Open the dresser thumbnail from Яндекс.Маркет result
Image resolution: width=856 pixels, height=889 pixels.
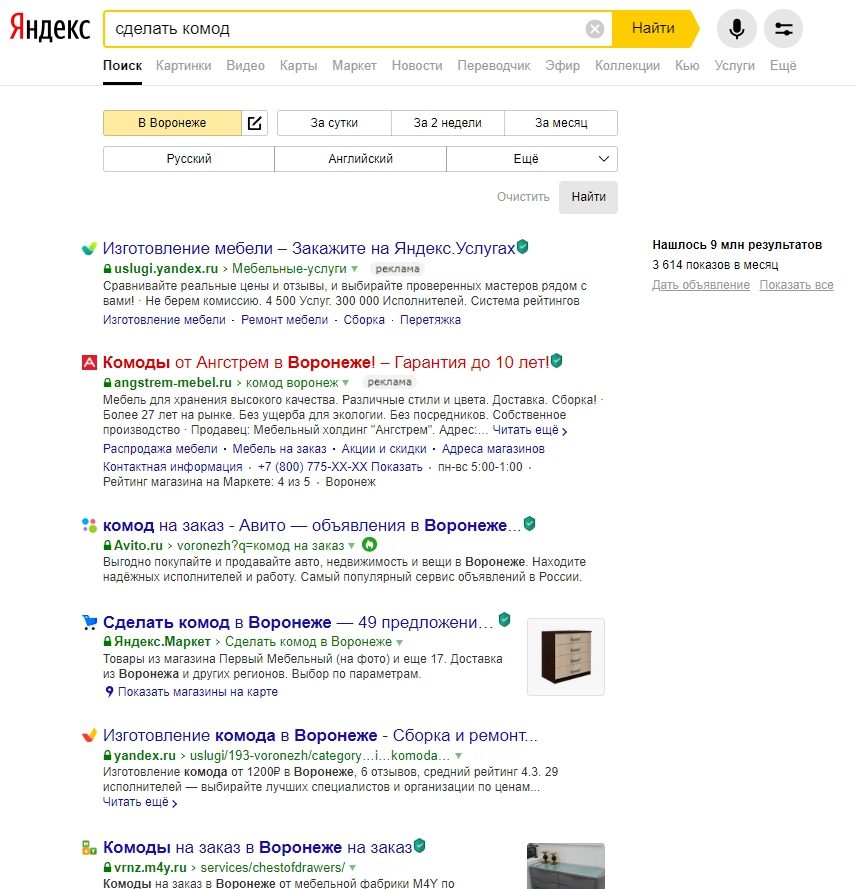click(566, 657)
